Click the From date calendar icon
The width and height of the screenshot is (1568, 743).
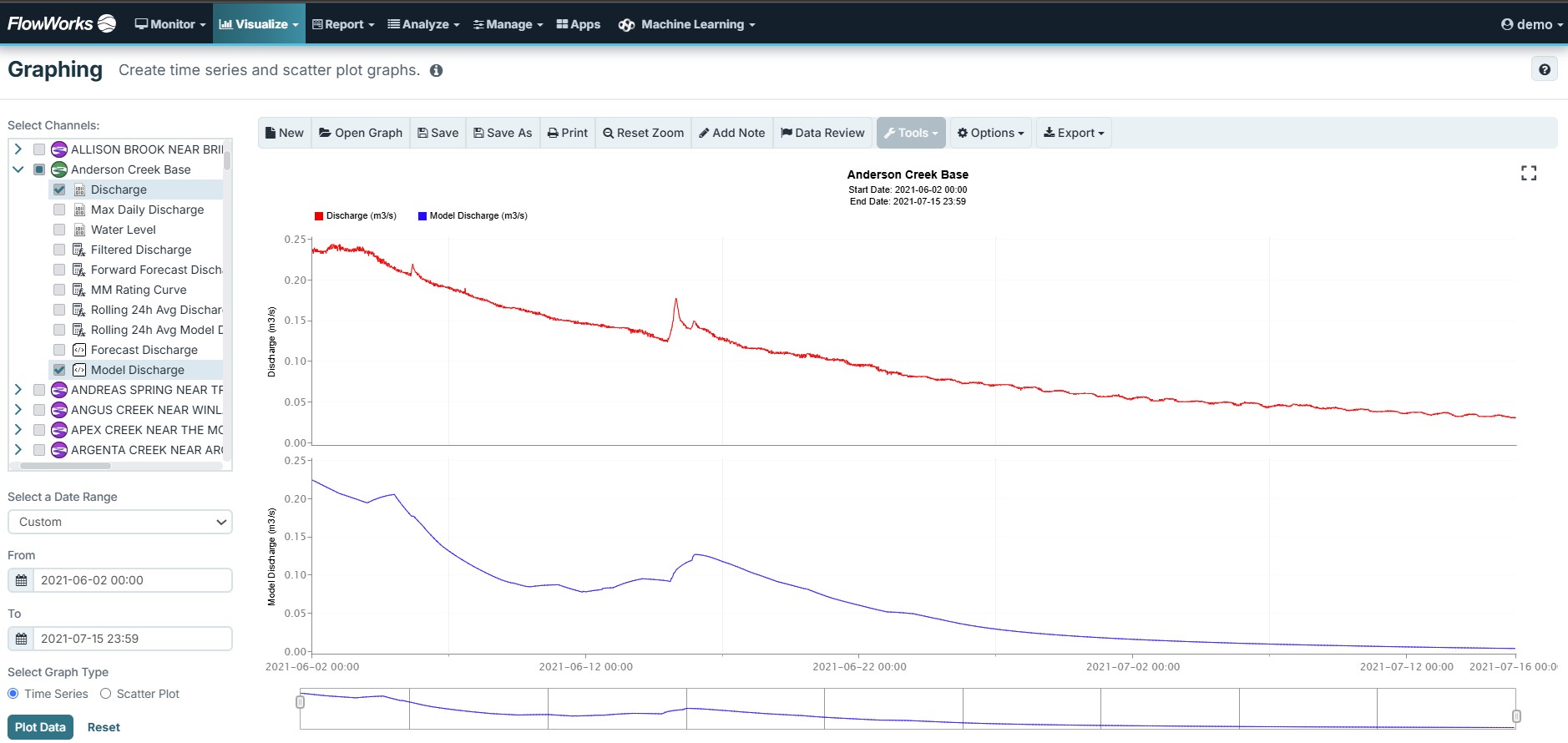(21, 580)
